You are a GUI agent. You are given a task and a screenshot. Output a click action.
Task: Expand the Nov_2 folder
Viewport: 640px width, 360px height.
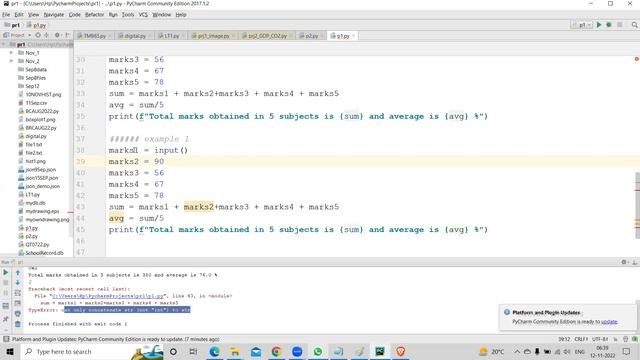tap(11, 61)
